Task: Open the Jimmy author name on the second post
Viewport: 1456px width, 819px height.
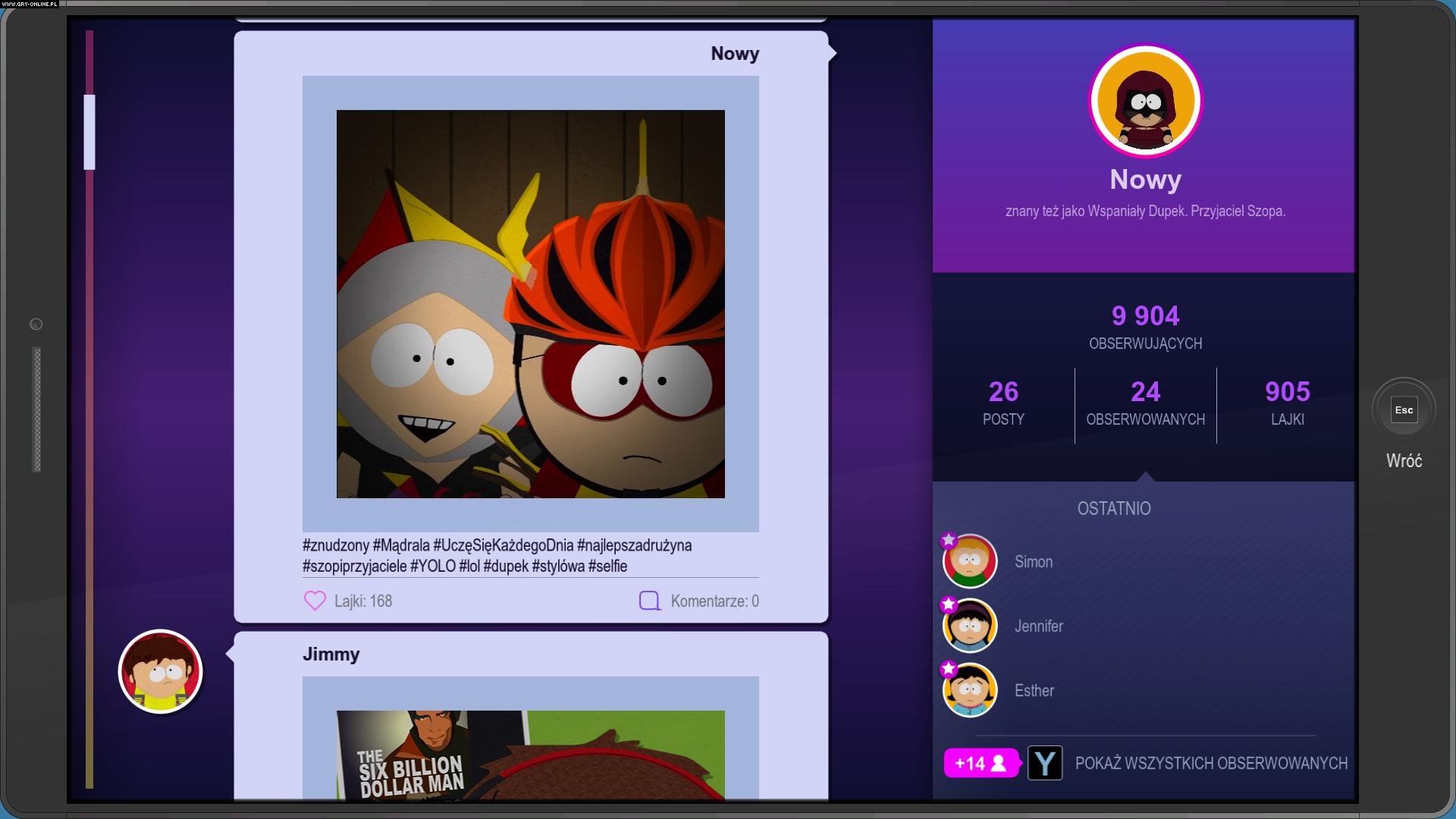Action: [x=331, y=654]
